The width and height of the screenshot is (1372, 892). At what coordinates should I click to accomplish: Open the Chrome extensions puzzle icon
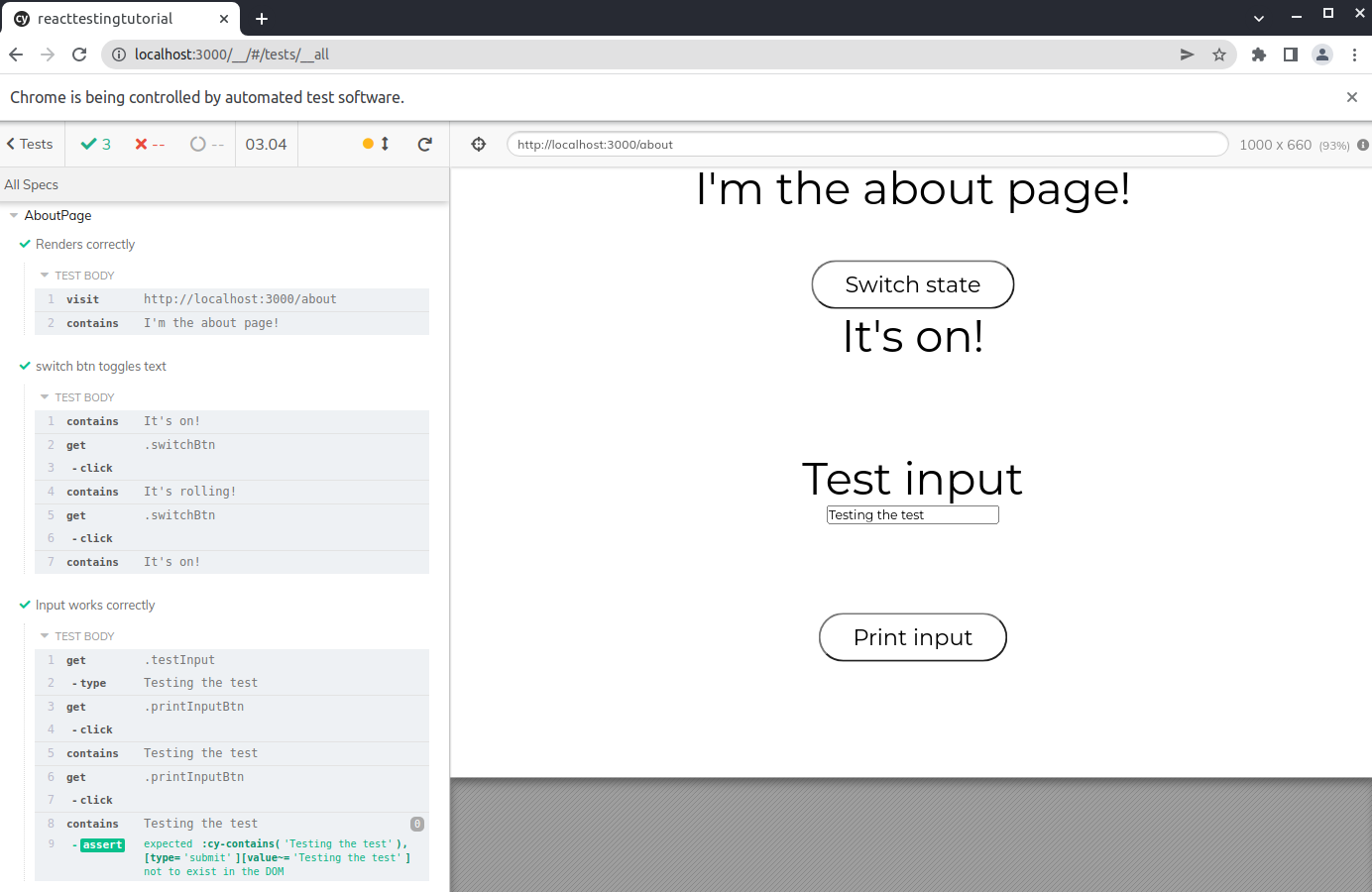1259,56
